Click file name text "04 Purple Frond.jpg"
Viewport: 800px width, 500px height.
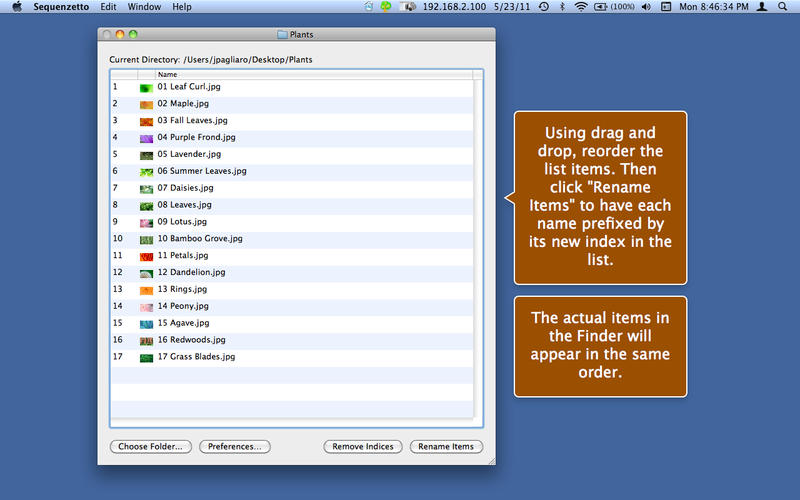[x=196, y=137]
